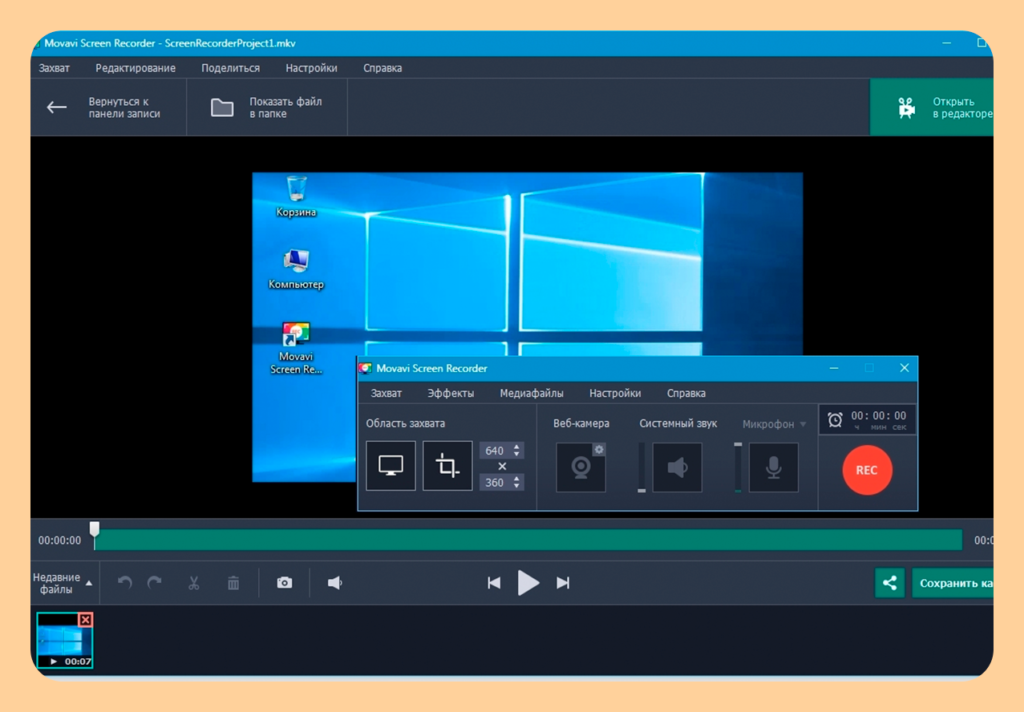1024x712 pixels.
Task: Close the Movavi Screen Recorder panel
Action: pyautogui.click(x=904, y=368)
